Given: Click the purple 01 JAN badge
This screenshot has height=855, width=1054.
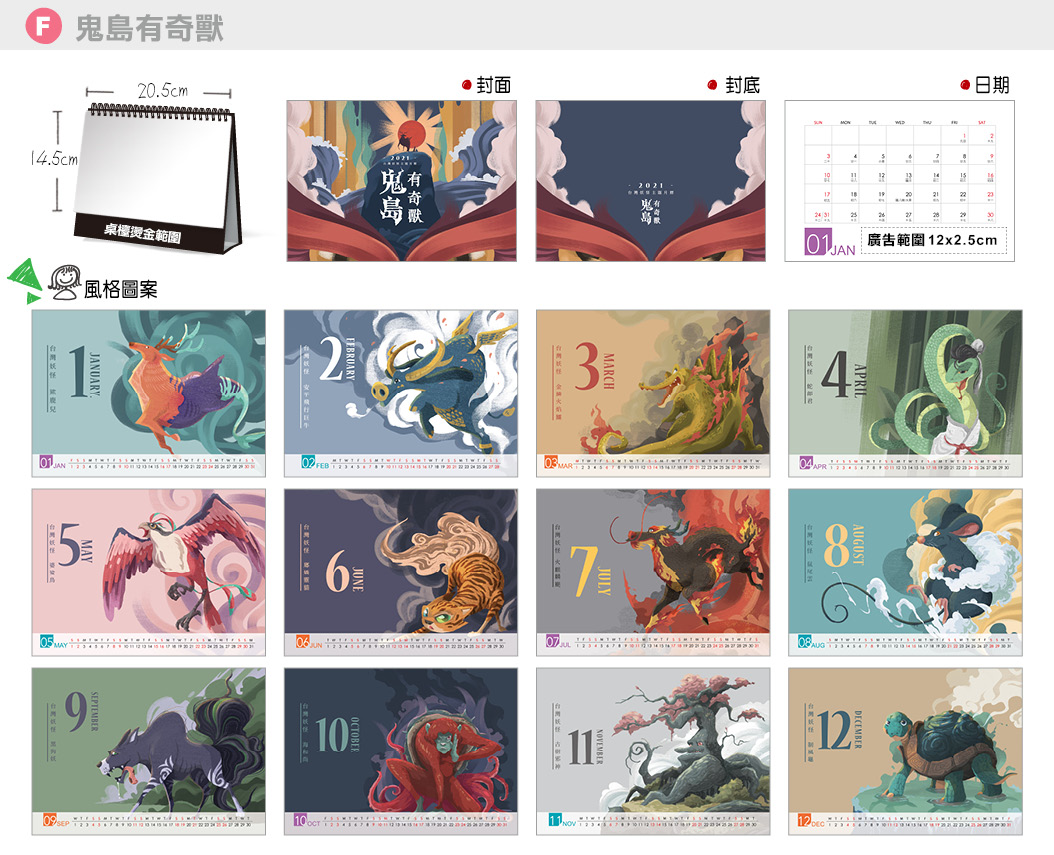Looking at the screenshot, I should 829,243.
